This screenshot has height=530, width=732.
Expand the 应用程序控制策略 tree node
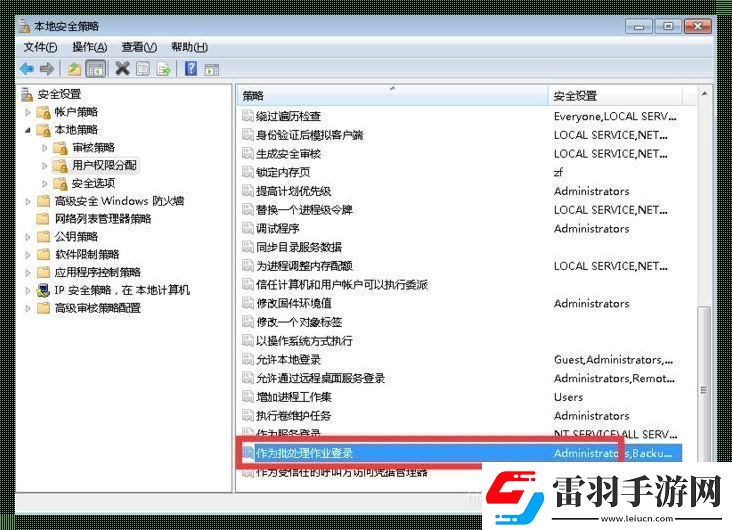pyautogui.click(x=28, y=273)
